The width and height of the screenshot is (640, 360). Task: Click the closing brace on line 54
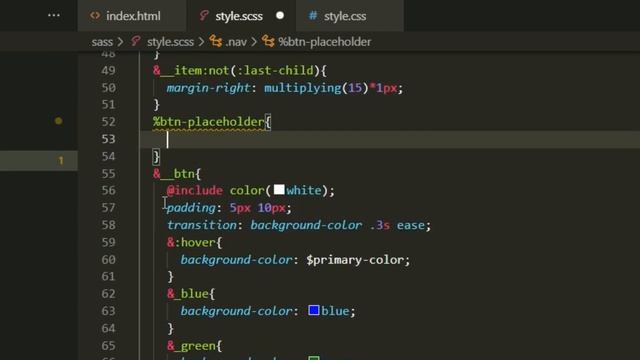pyautogui.click(x=156, y=156)
